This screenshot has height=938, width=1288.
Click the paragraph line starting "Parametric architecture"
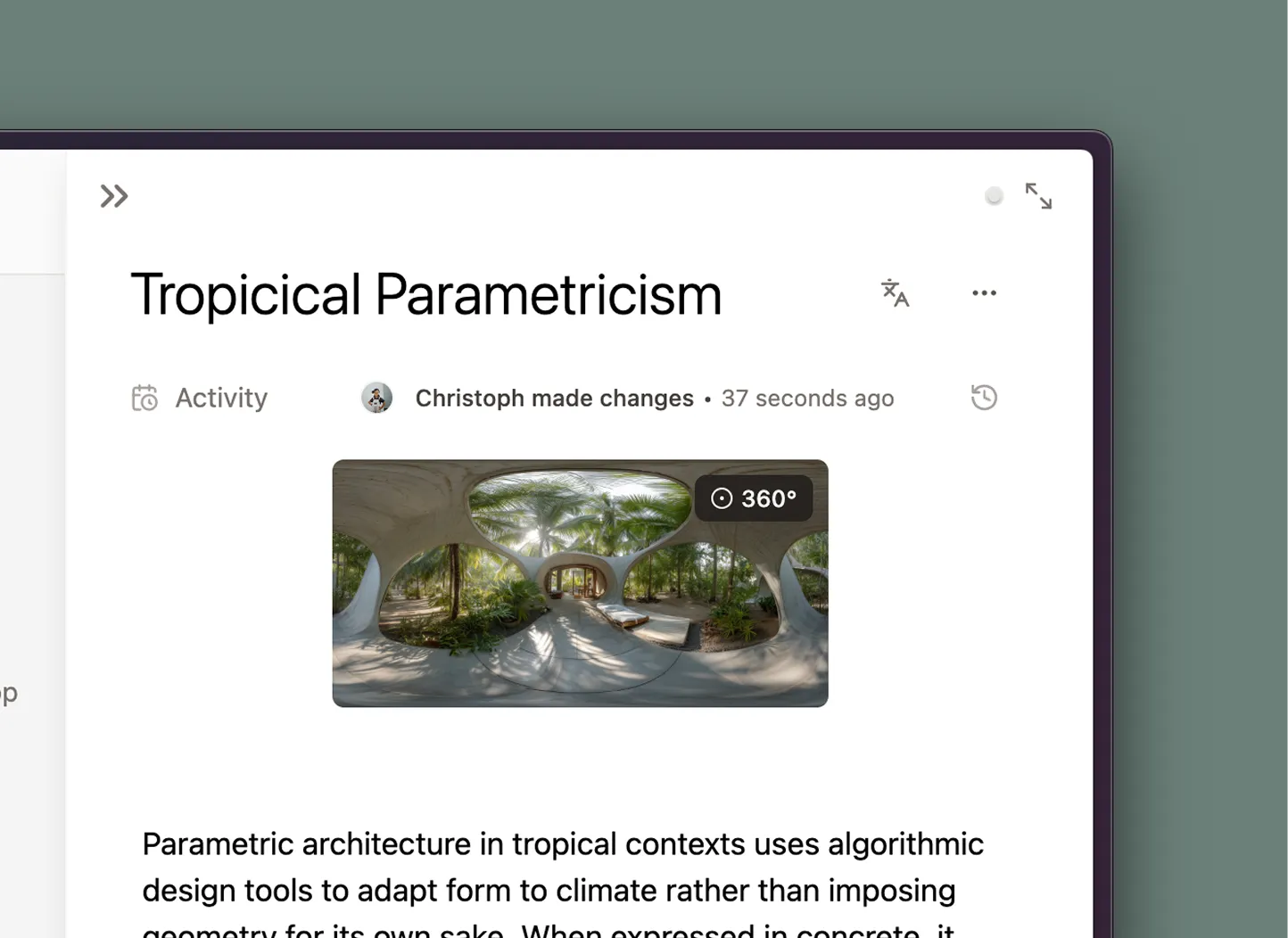tap(562, 844)
